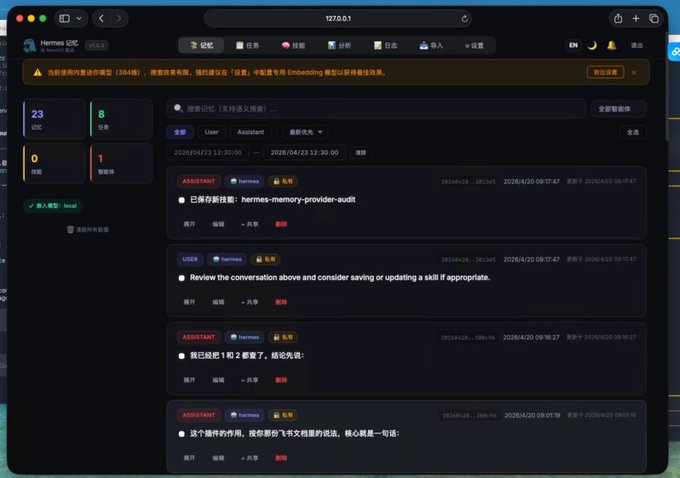Toggle the Safari sidebar icon
The height and width of the screenshot is (478, 680).
65,18
